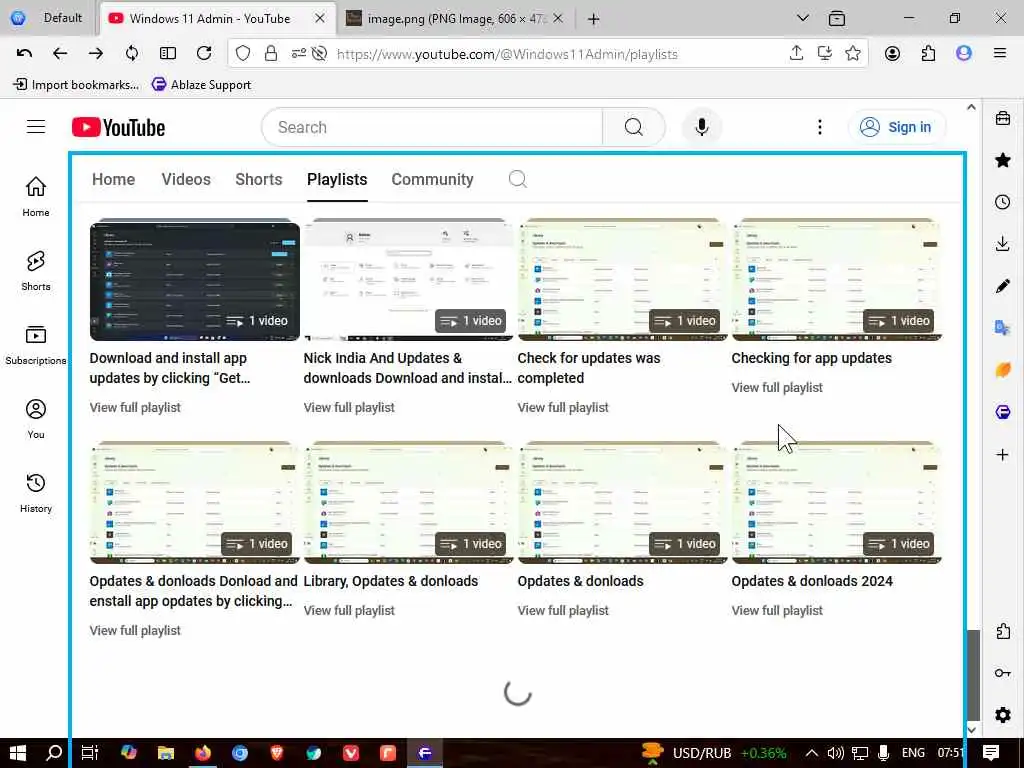Open the share icon in address bar
Viewport: 1024px width, 768px height.
796,54
